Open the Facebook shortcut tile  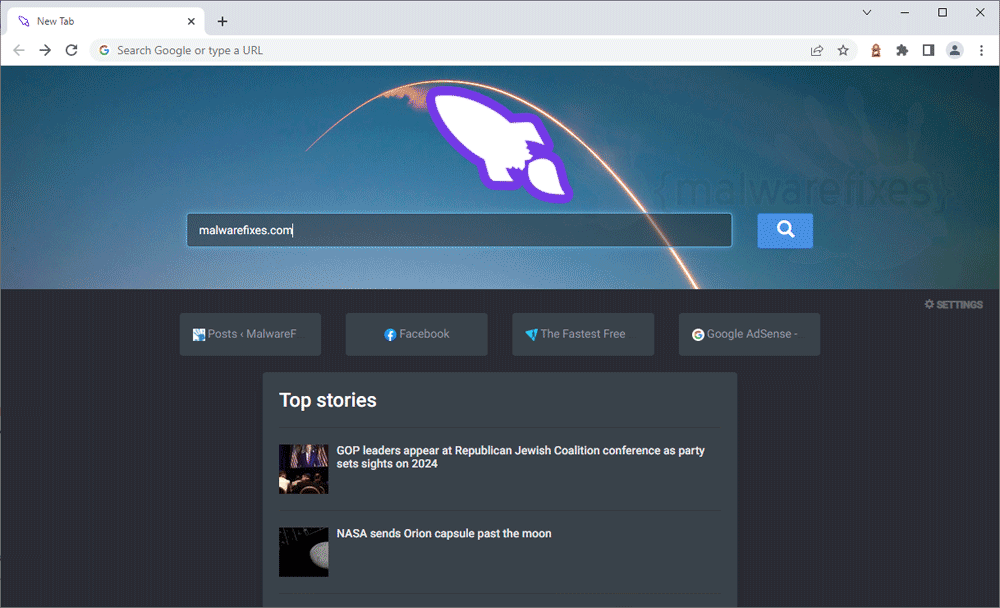[x=416, y=334]
